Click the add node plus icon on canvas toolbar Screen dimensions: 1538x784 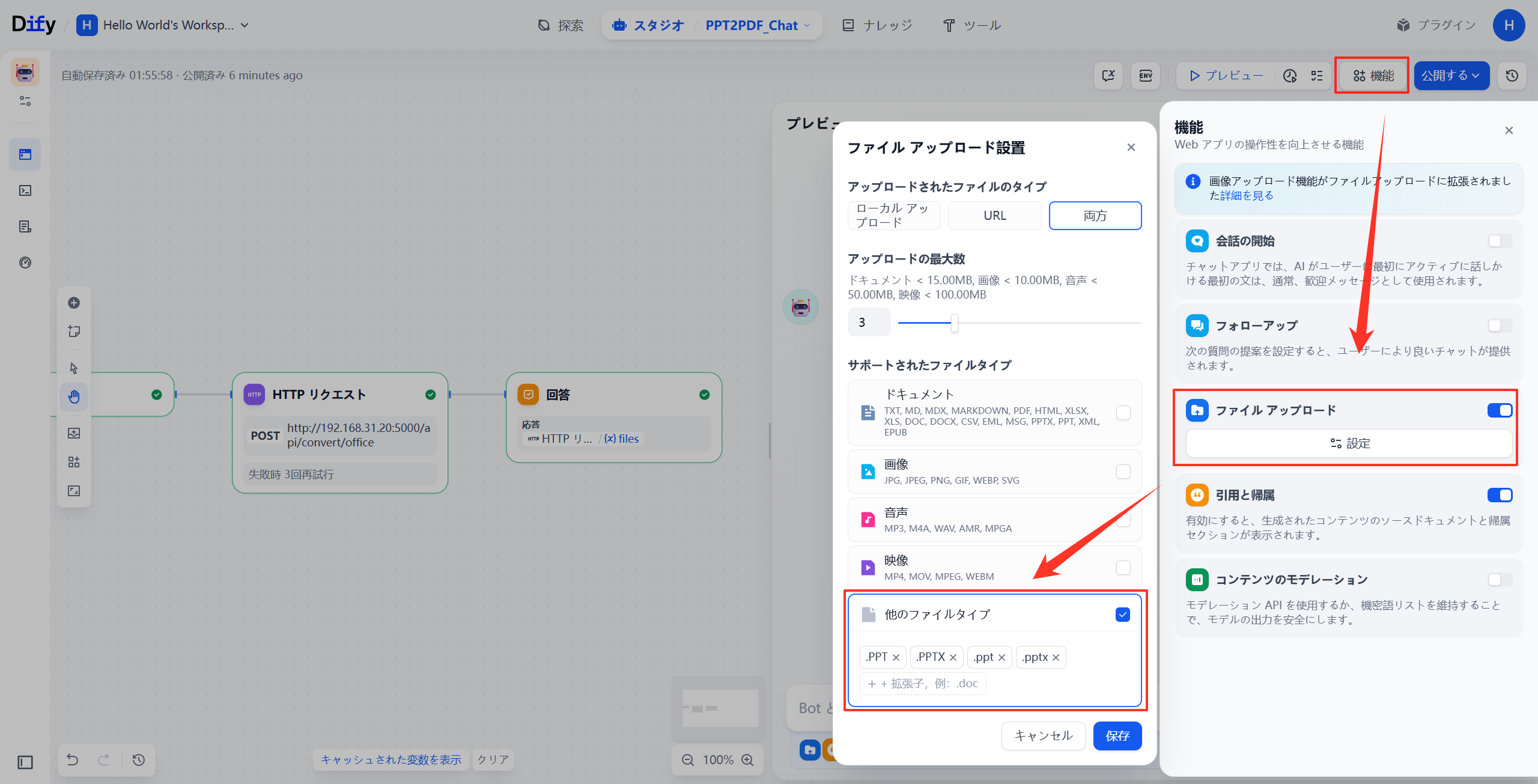coord(73,303)
